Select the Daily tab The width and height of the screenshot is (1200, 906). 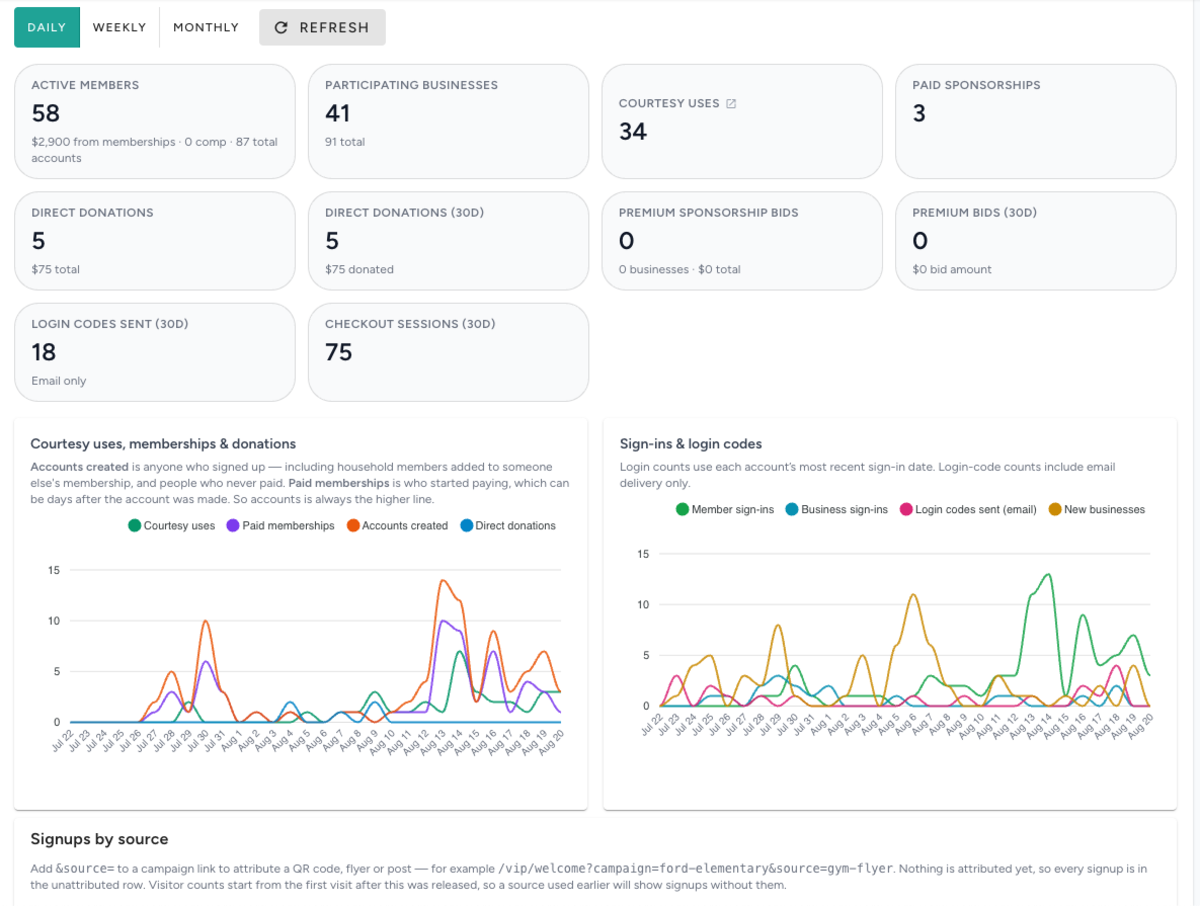(47, 27)
